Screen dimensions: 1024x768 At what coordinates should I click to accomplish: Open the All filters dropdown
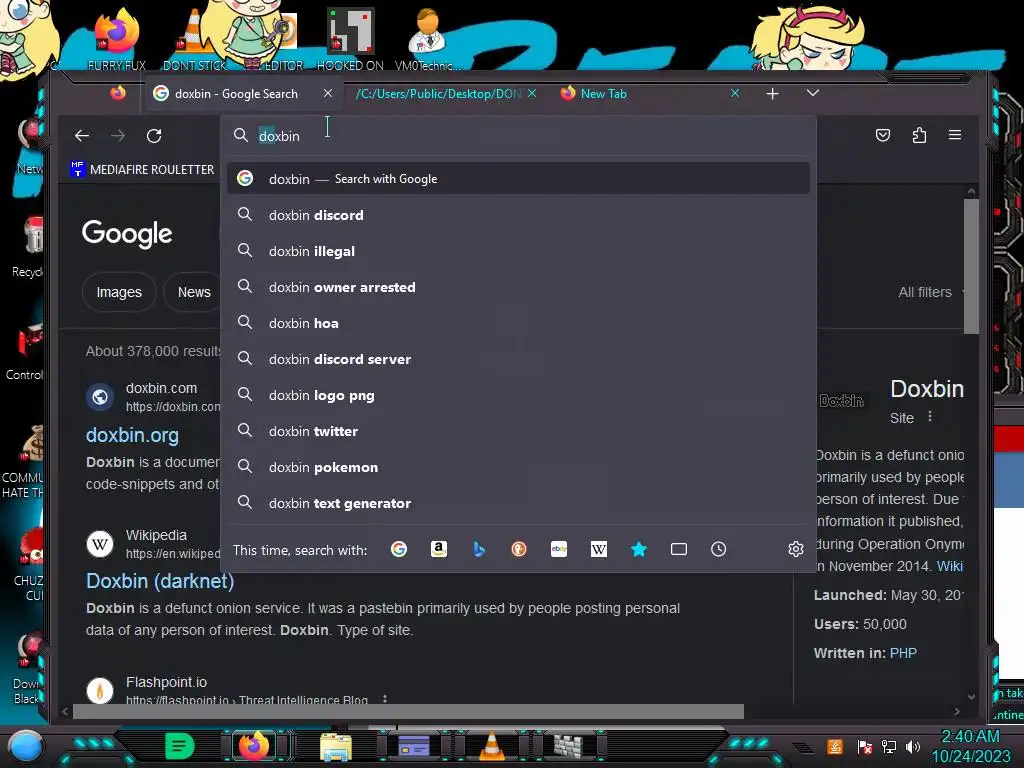pyautogui.click(x=929, y=292)
